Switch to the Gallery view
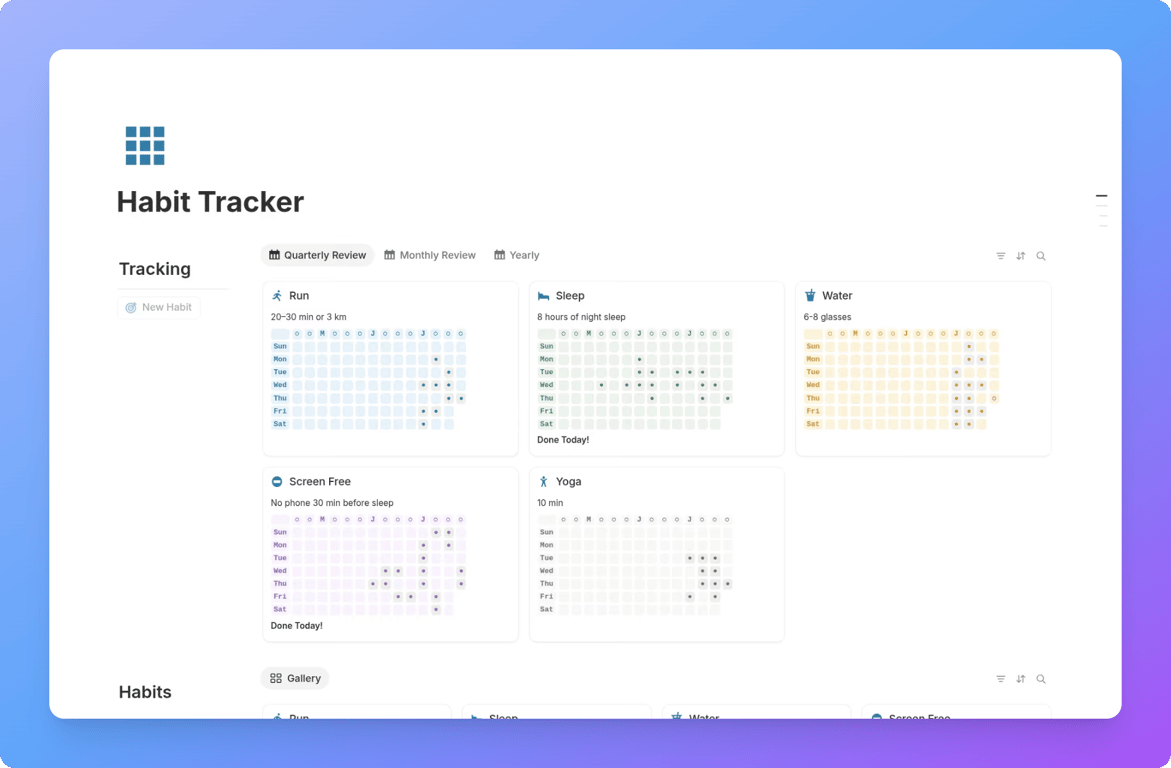 (294, 678)
